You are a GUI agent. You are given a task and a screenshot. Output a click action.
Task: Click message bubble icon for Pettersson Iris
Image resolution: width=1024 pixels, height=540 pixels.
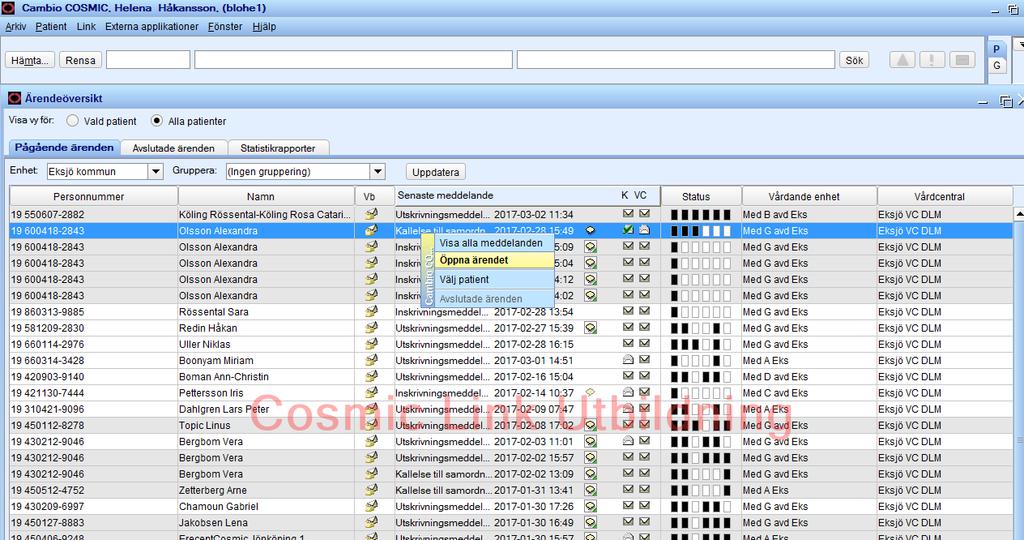(590, 392)
